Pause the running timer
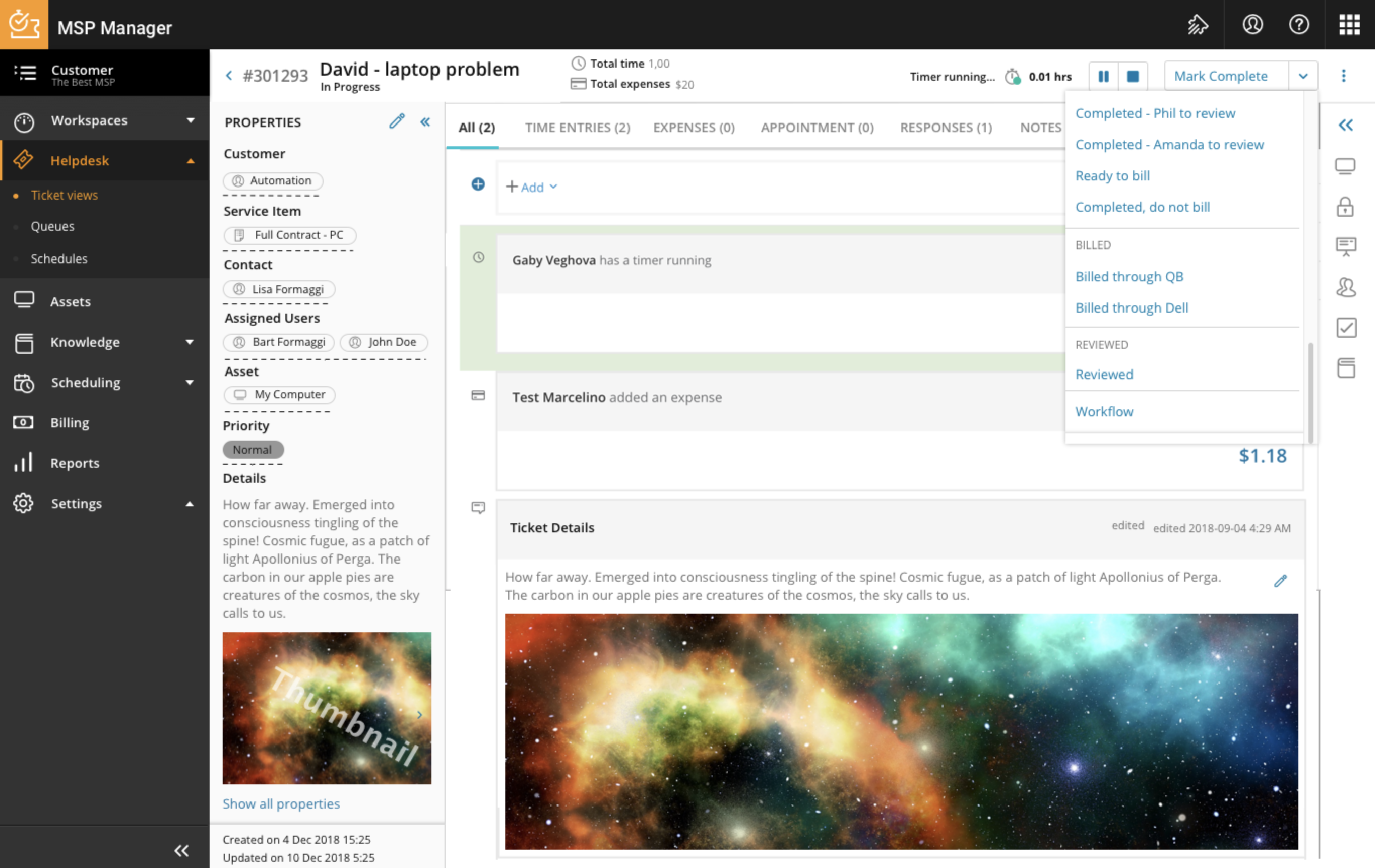The width and height of the screenshot is (1381, 868). [x=1103, y=76]
